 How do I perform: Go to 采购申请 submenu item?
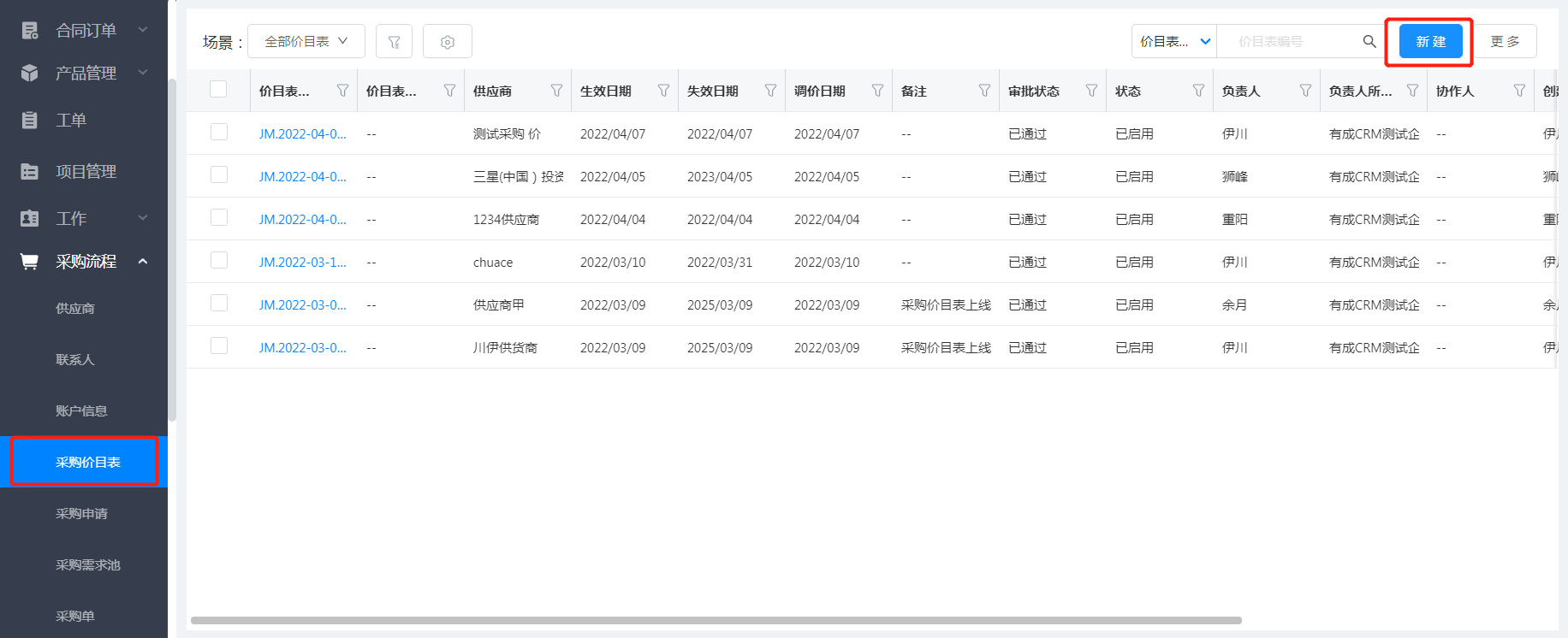pos(81,514)
